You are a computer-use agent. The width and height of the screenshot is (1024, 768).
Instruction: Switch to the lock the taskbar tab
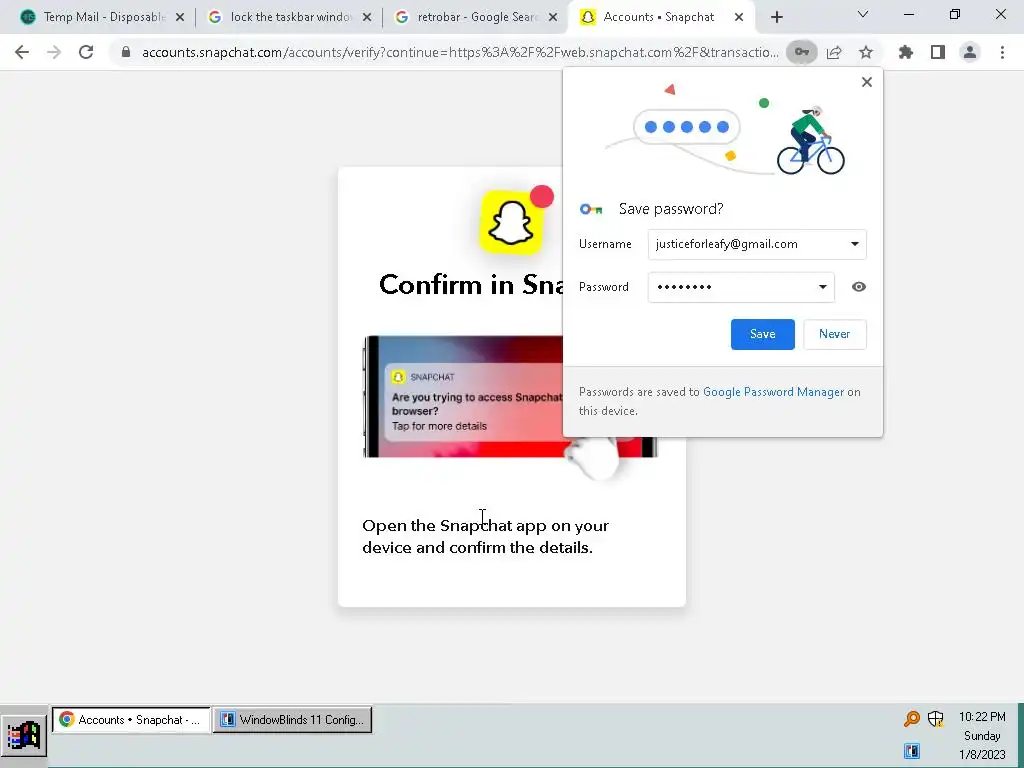point(291,17)
